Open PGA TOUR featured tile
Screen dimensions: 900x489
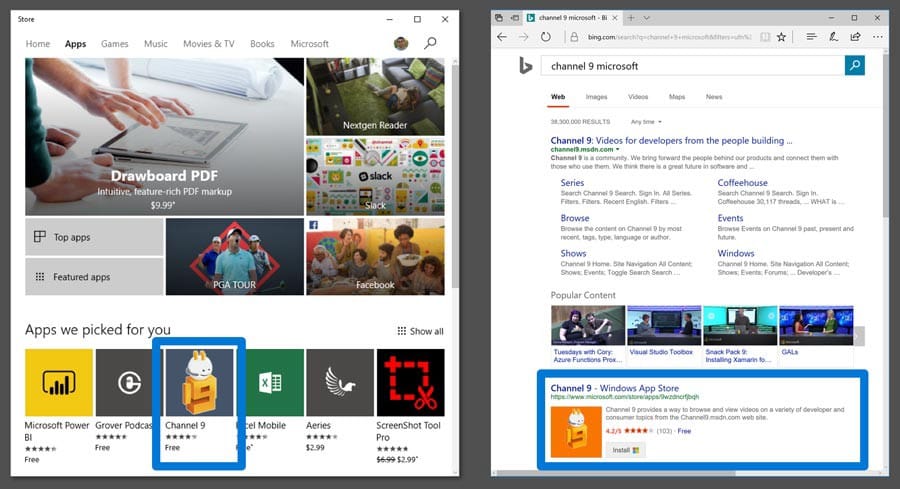[234, 256]
